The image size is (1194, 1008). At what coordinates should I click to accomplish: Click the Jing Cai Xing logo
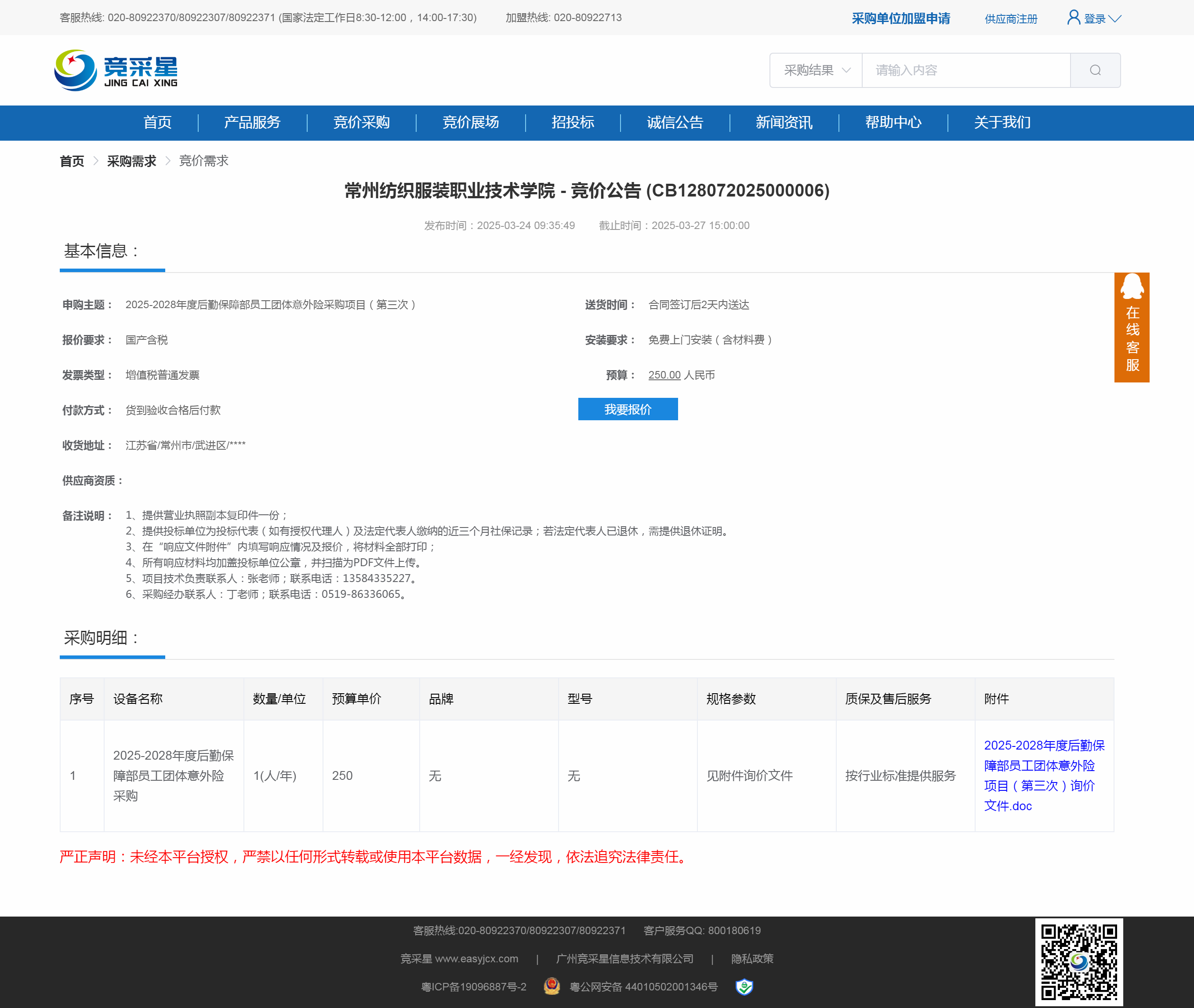(x=116, y=70)
